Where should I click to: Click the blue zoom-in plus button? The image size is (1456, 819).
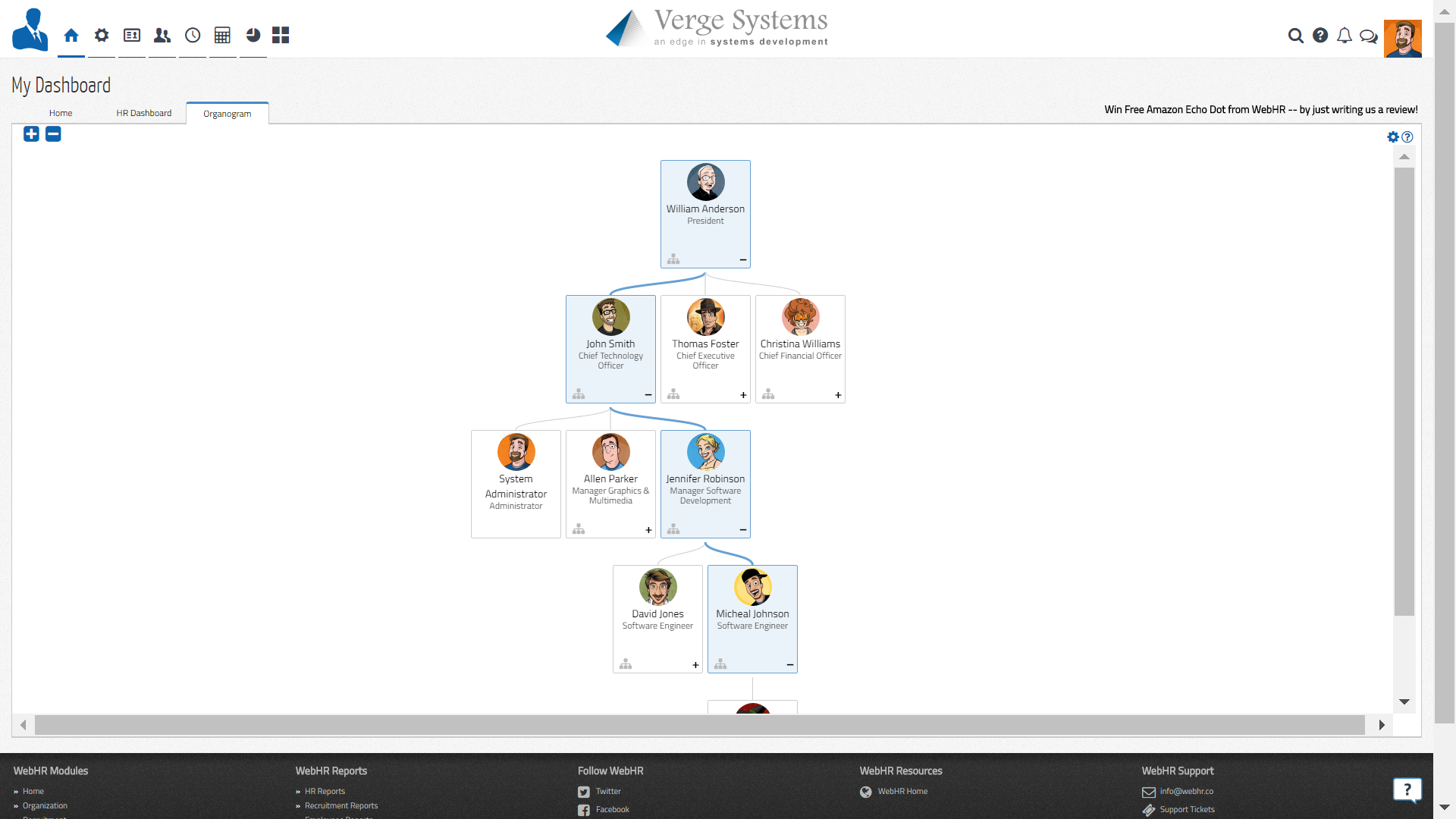pyautogui.click(x=31, y=134)
